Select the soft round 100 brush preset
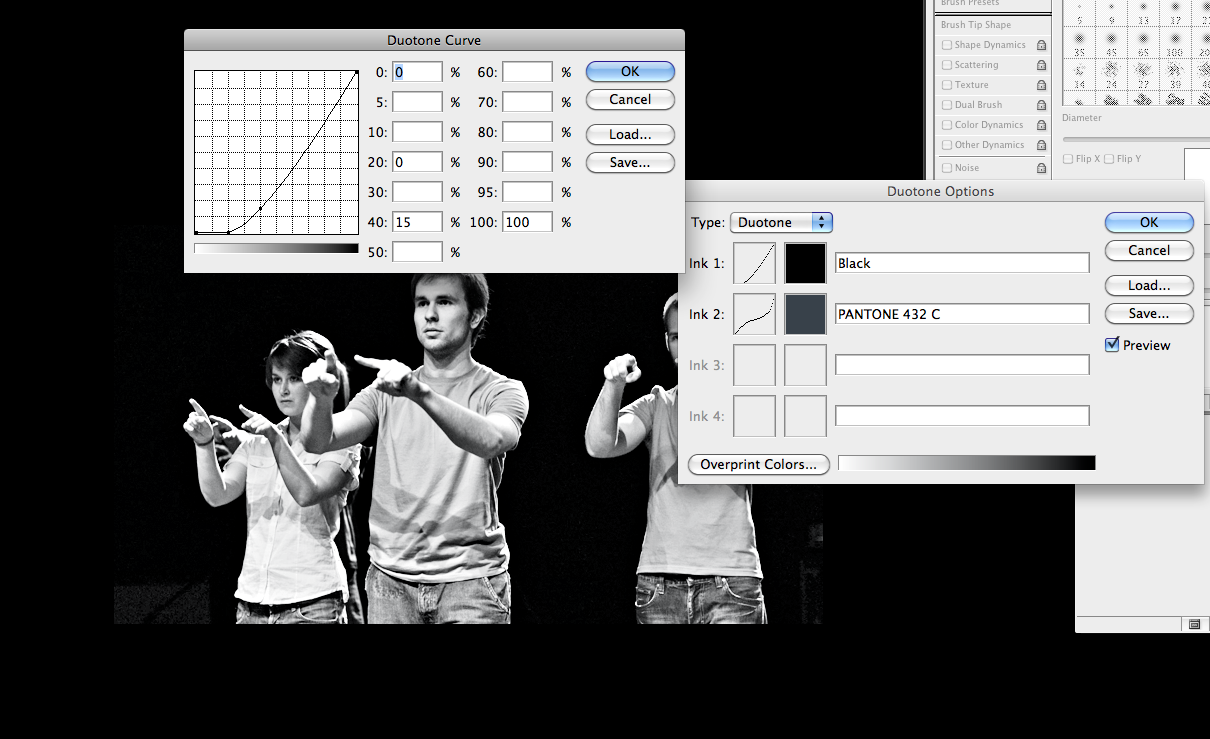 pos(1175,42)
